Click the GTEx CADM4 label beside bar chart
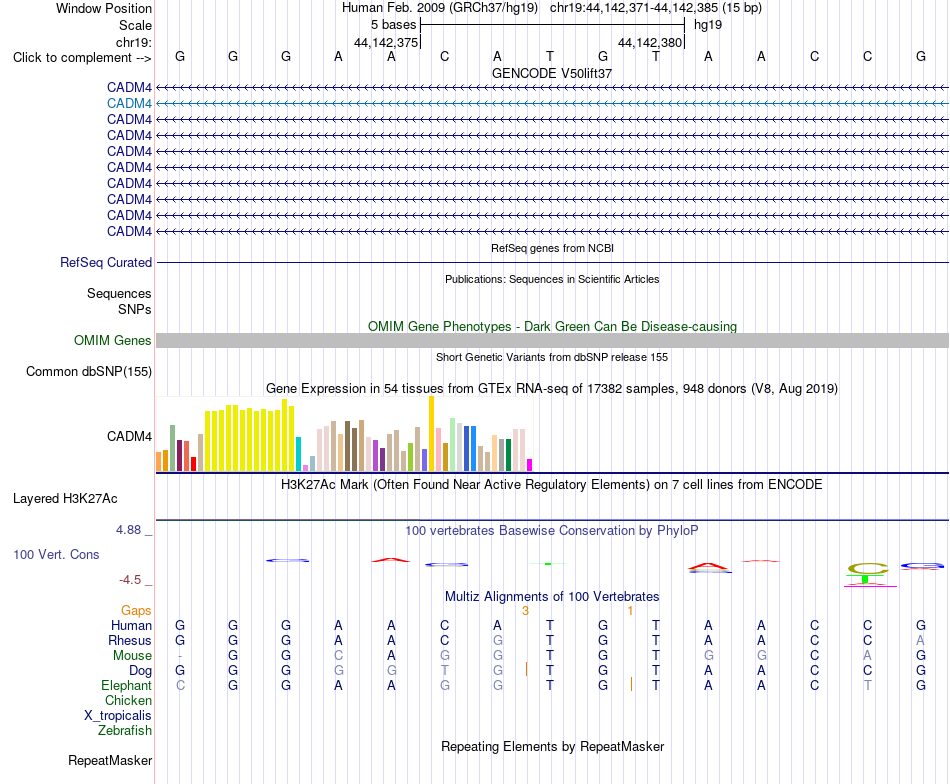The width and height of the screenshot is (950, 784). tap(129, 436)
